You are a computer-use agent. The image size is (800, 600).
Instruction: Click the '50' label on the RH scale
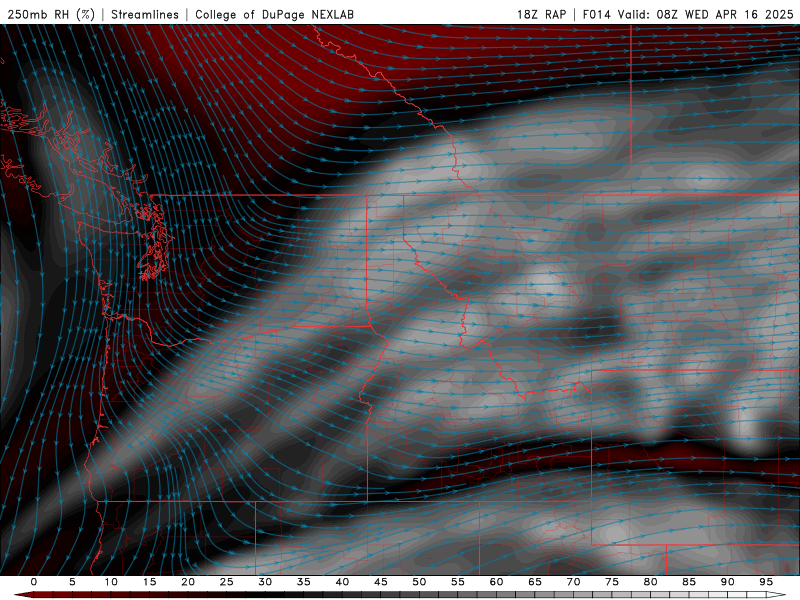click(x=419, y=582)
